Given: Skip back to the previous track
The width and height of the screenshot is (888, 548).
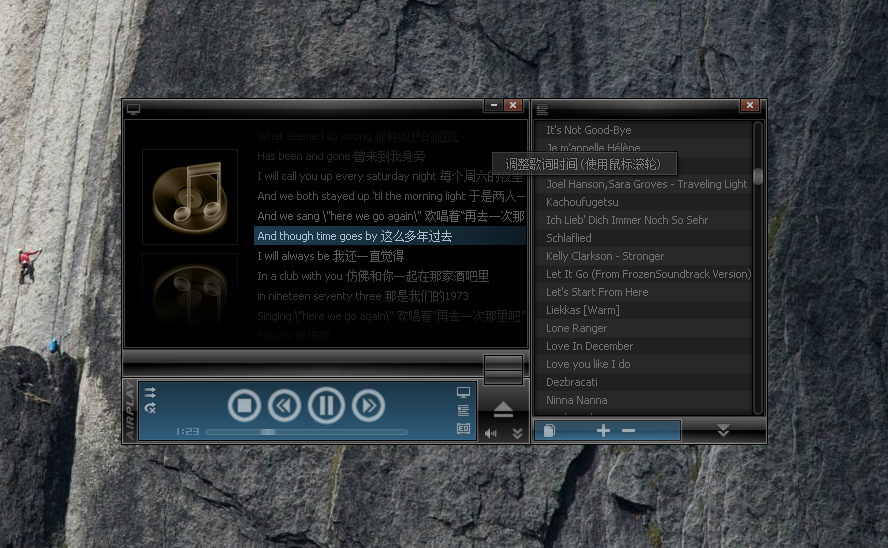Looking at the screenshot, I should (285, 405).
